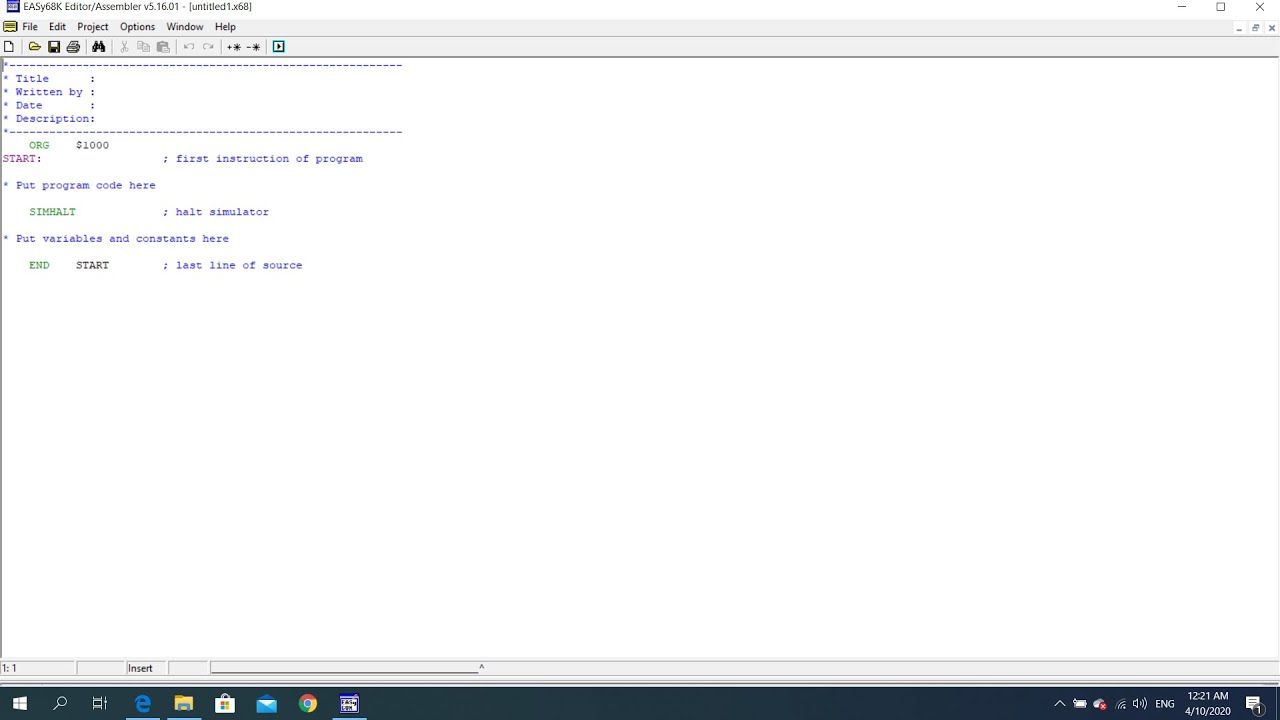Click the SIMHALT instruction
Viewport: 1280px width, 720px height.
(52, 212)
